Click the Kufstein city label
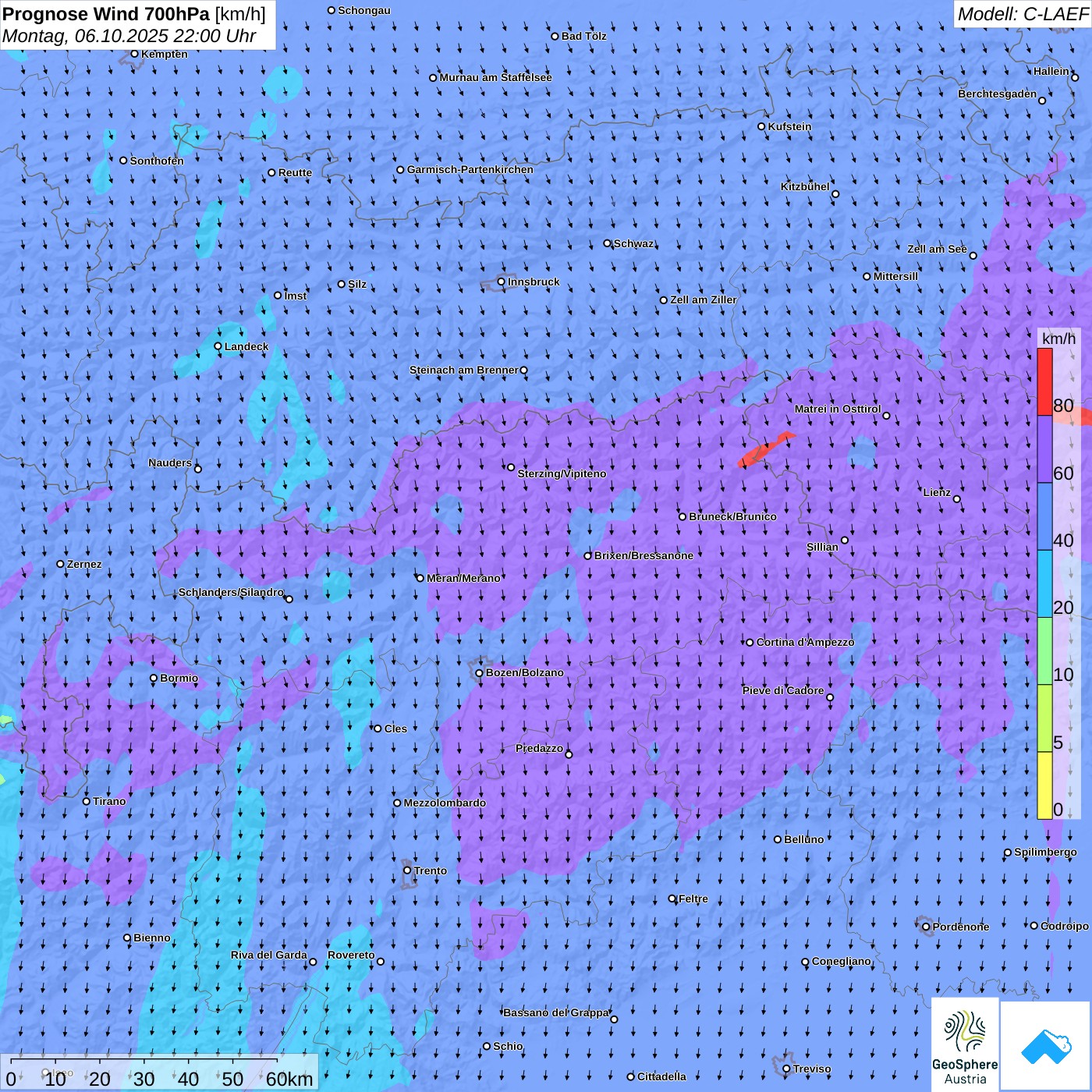This screenshot has width=1092, height=1092. (789, 126)
